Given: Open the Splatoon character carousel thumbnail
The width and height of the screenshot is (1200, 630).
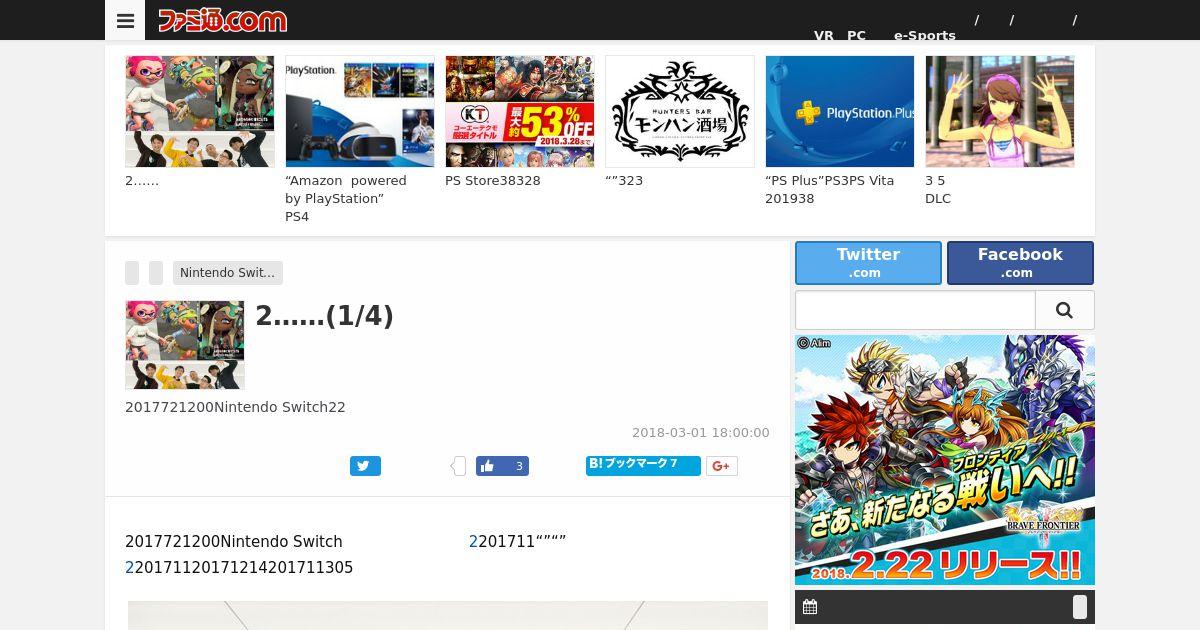Looking at the screenshot, I should [200, 111].
